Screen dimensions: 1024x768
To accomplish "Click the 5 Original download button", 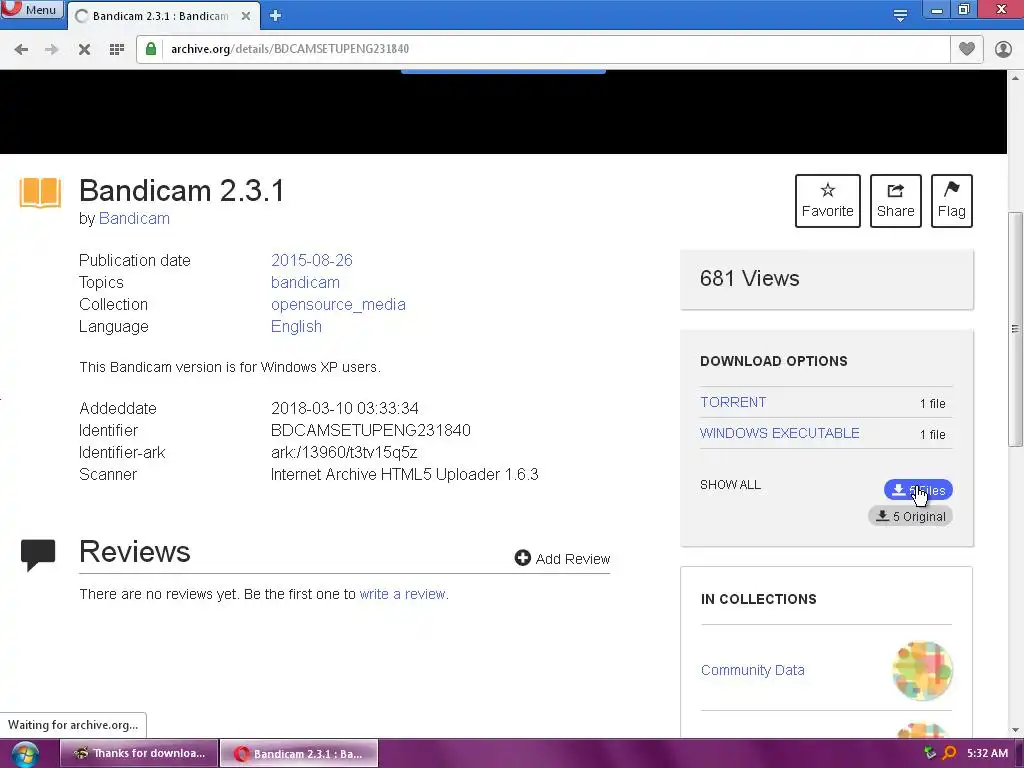I will pos(910,517).
